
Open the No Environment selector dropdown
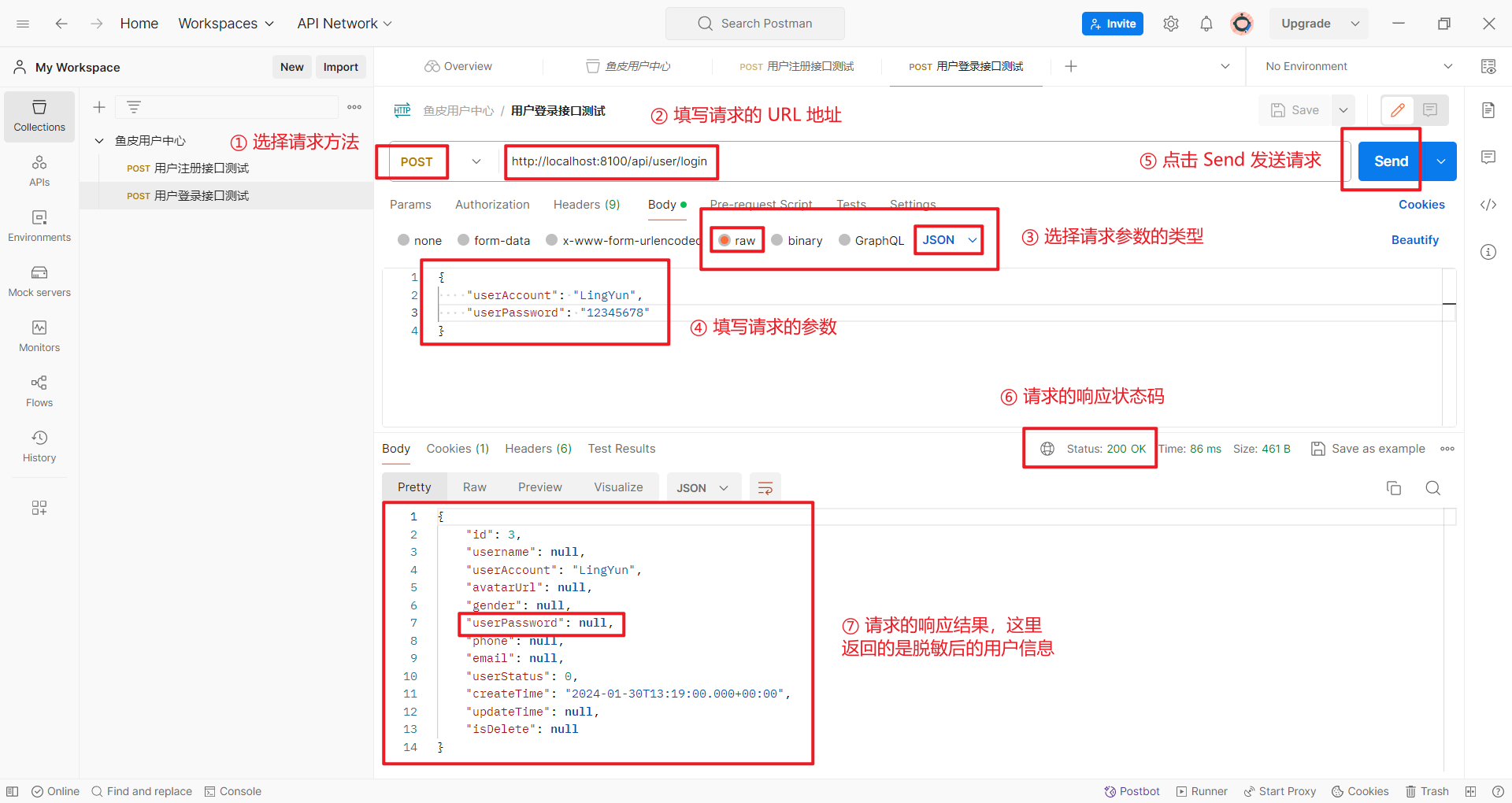tap(1358, 66)
